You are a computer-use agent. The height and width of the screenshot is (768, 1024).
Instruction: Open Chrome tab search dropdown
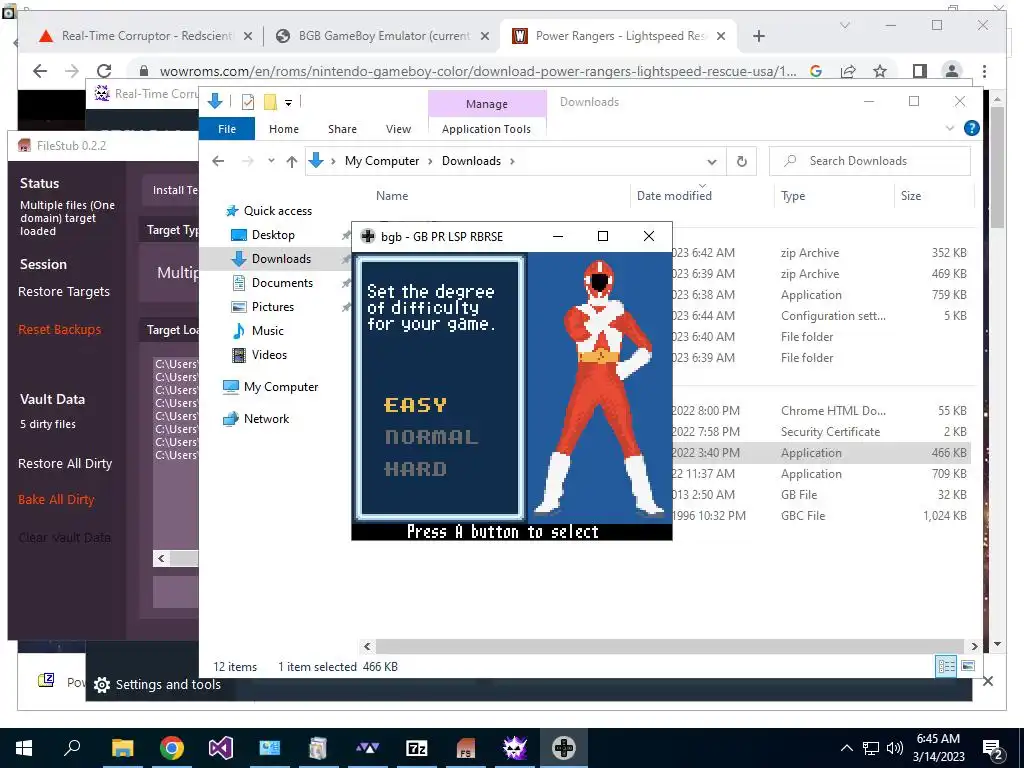click(844, 25)
